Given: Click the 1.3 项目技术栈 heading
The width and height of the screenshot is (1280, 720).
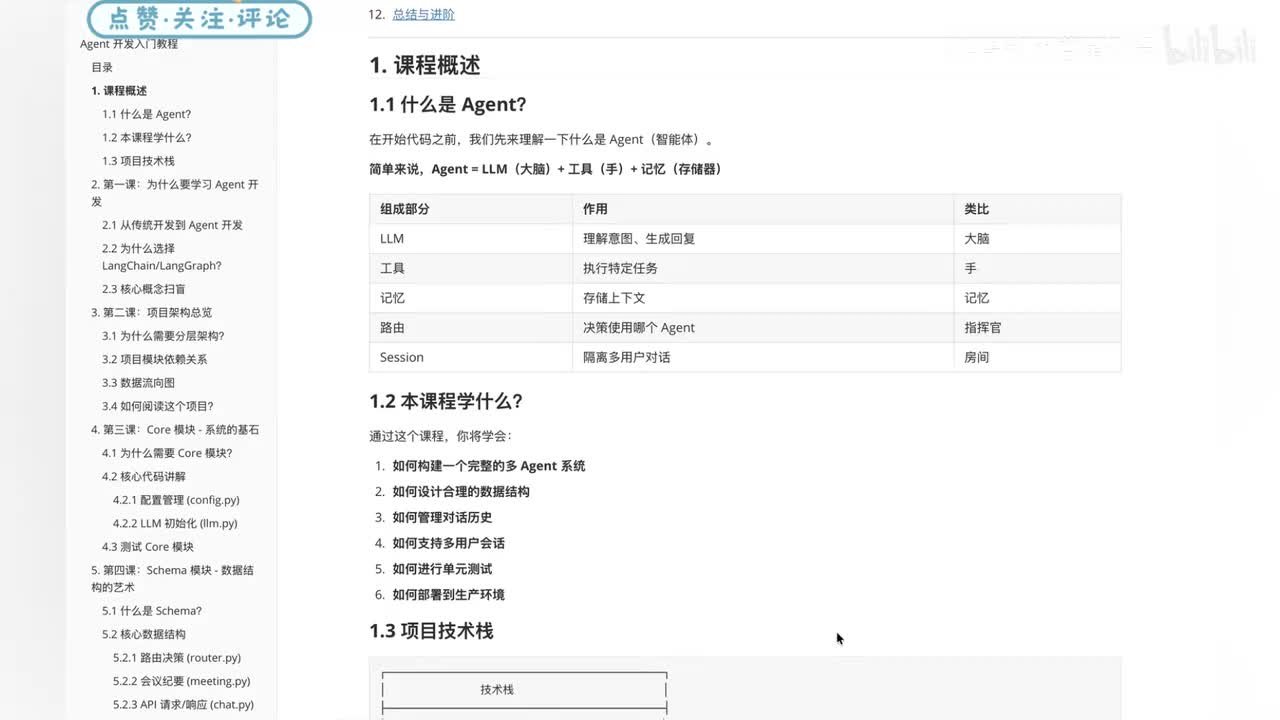Looking at the screenshot, I should [431, 631].
